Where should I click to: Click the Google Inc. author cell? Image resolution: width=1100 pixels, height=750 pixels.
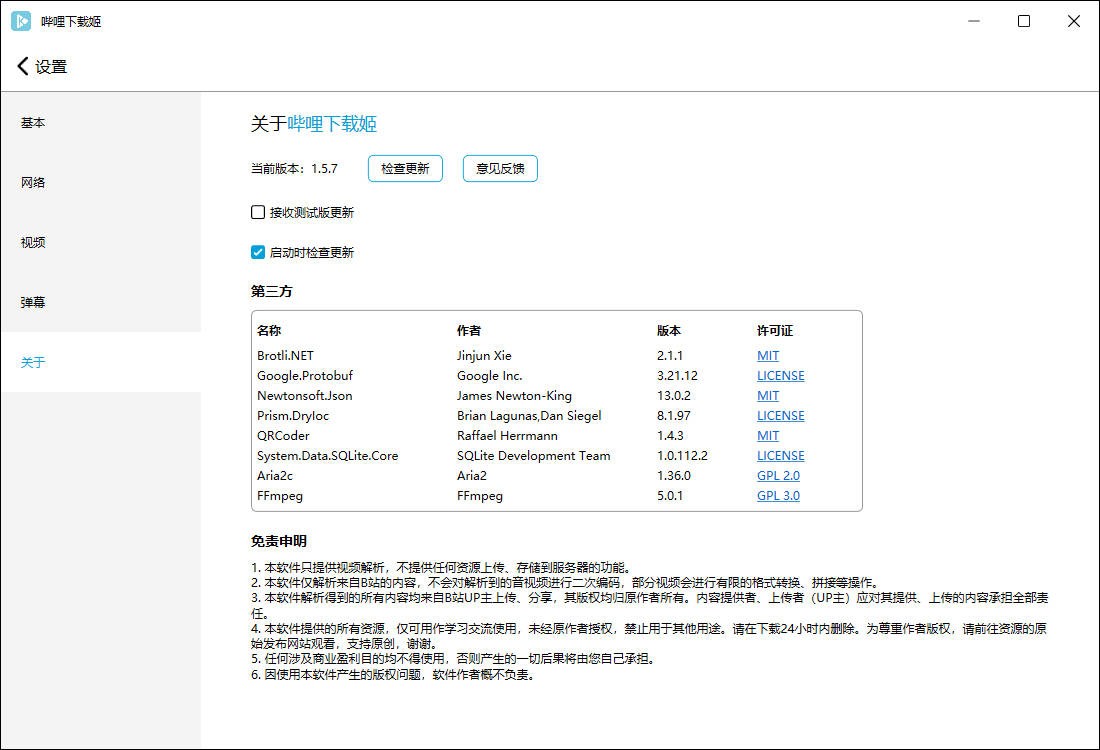coord(490,375)
